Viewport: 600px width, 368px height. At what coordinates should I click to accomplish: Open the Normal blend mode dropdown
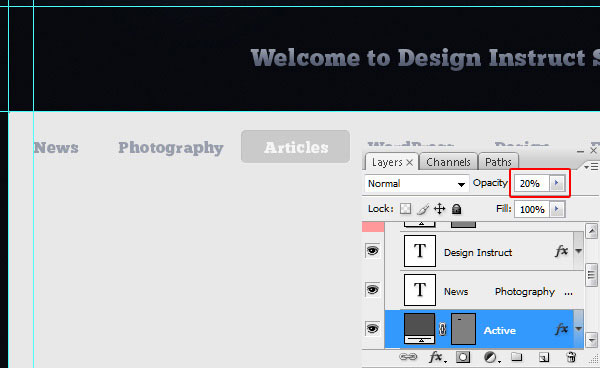pos(416,184)
